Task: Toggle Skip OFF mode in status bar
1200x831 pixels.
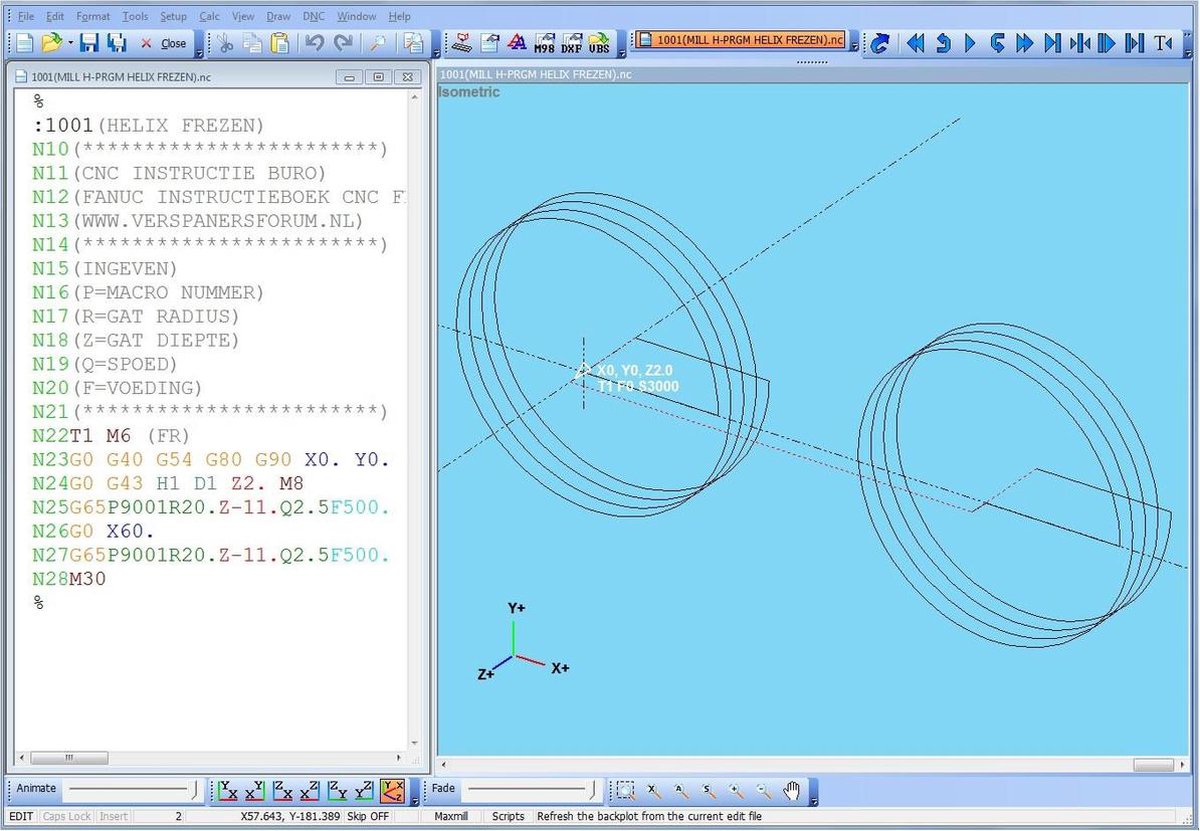Action: click(x=366, y=816)
